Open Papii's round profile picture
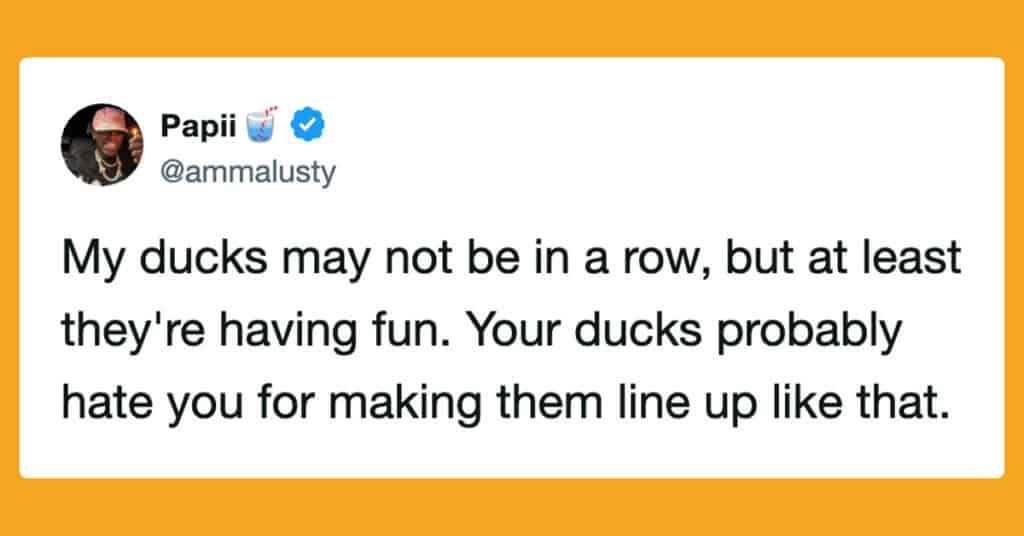Image resolution: width=1024 pixels, height=536 pixels. [102, 144]
